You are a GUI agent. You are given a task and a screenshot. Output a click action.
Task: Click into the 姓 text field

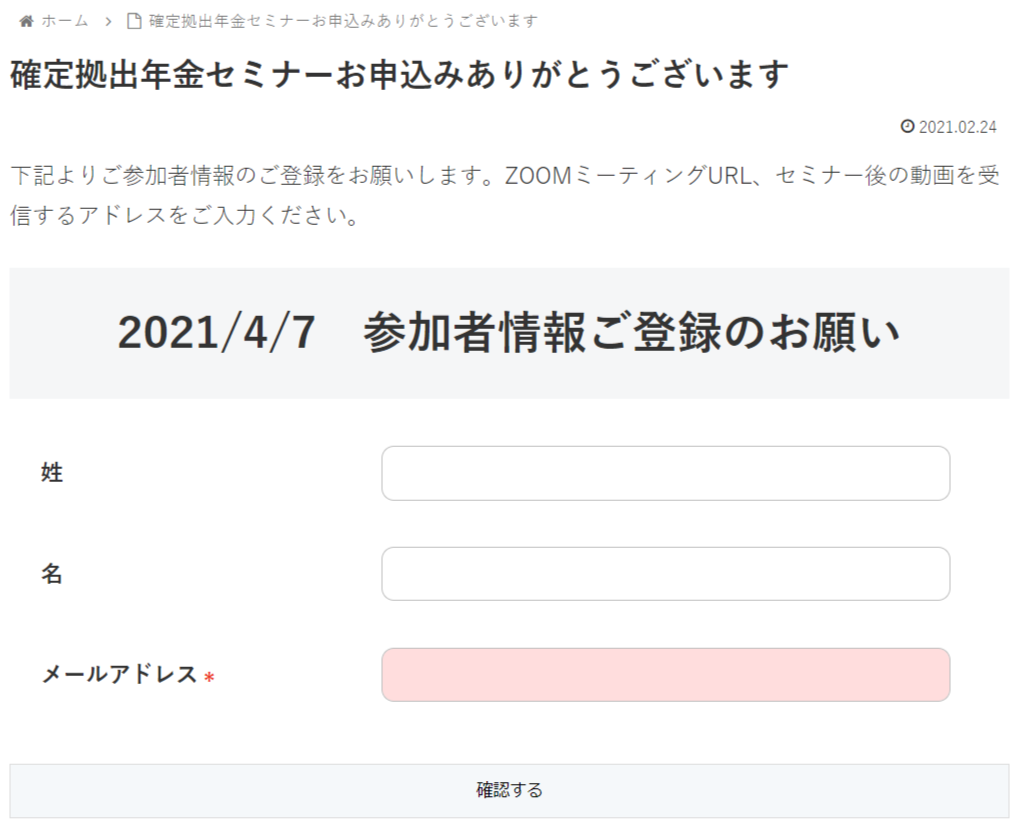pyautogui.click(x=665, y=473)
